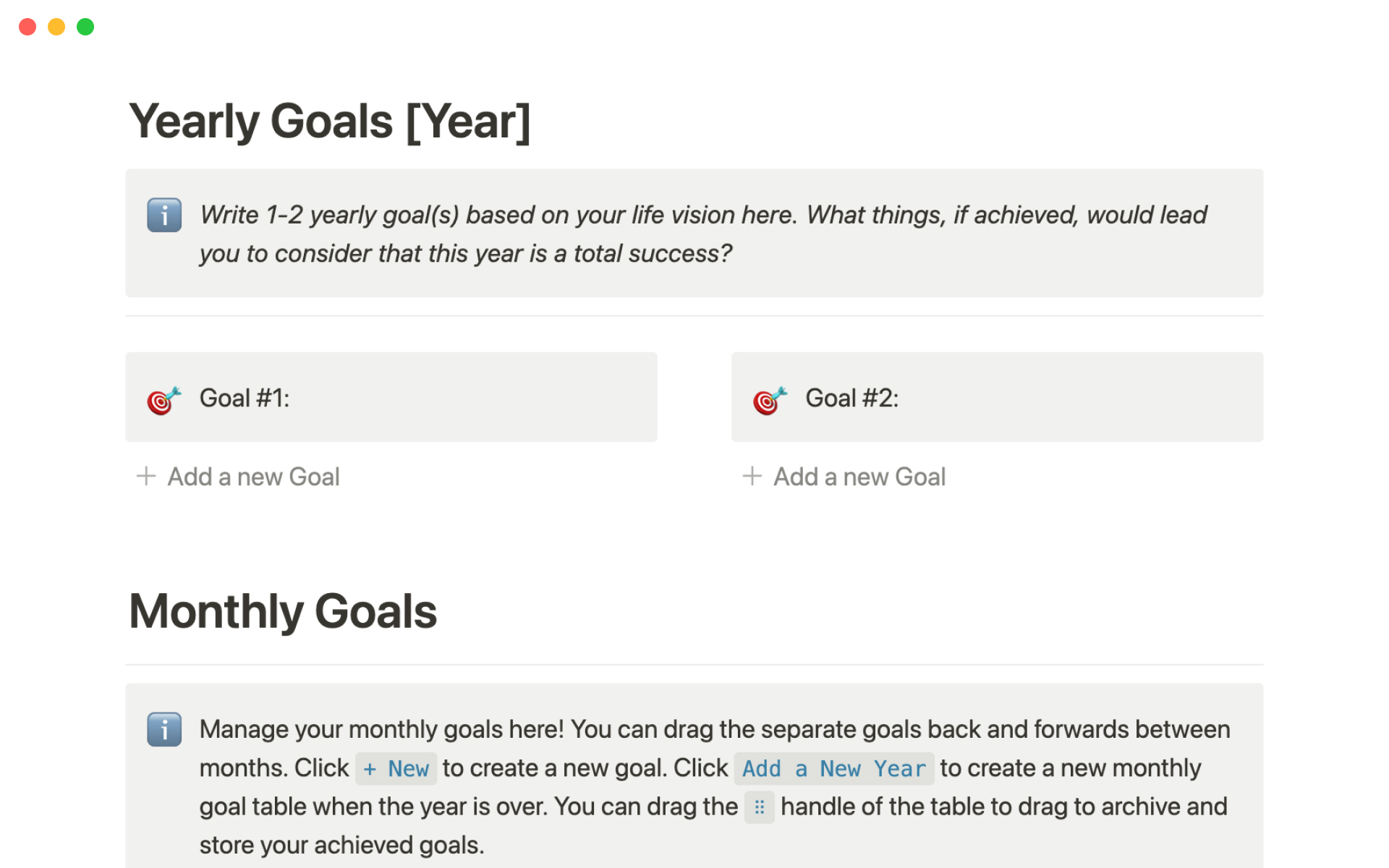1389x868 pixels.
Task: Click the plus icon under Goal #1
Action: [146, 476]
